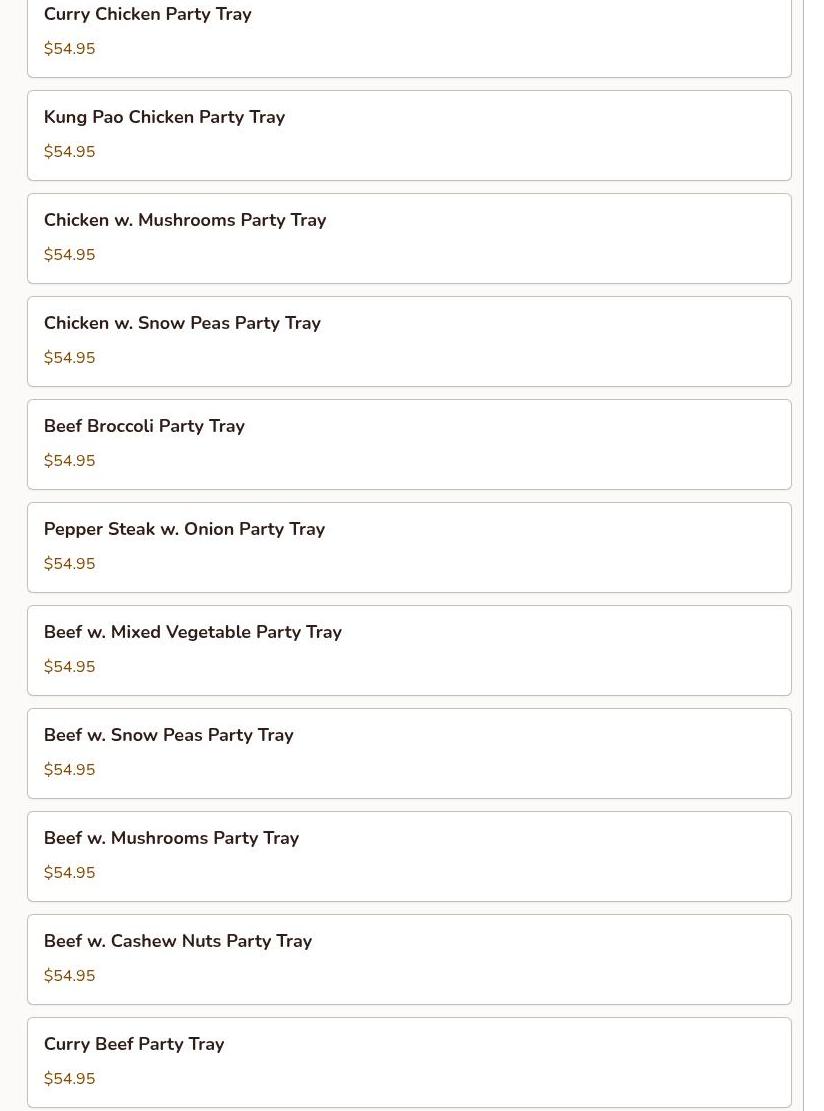824x1111 pixels.
Task: Click the Kung Pao Chicken tray price
Action: point(70,152)
